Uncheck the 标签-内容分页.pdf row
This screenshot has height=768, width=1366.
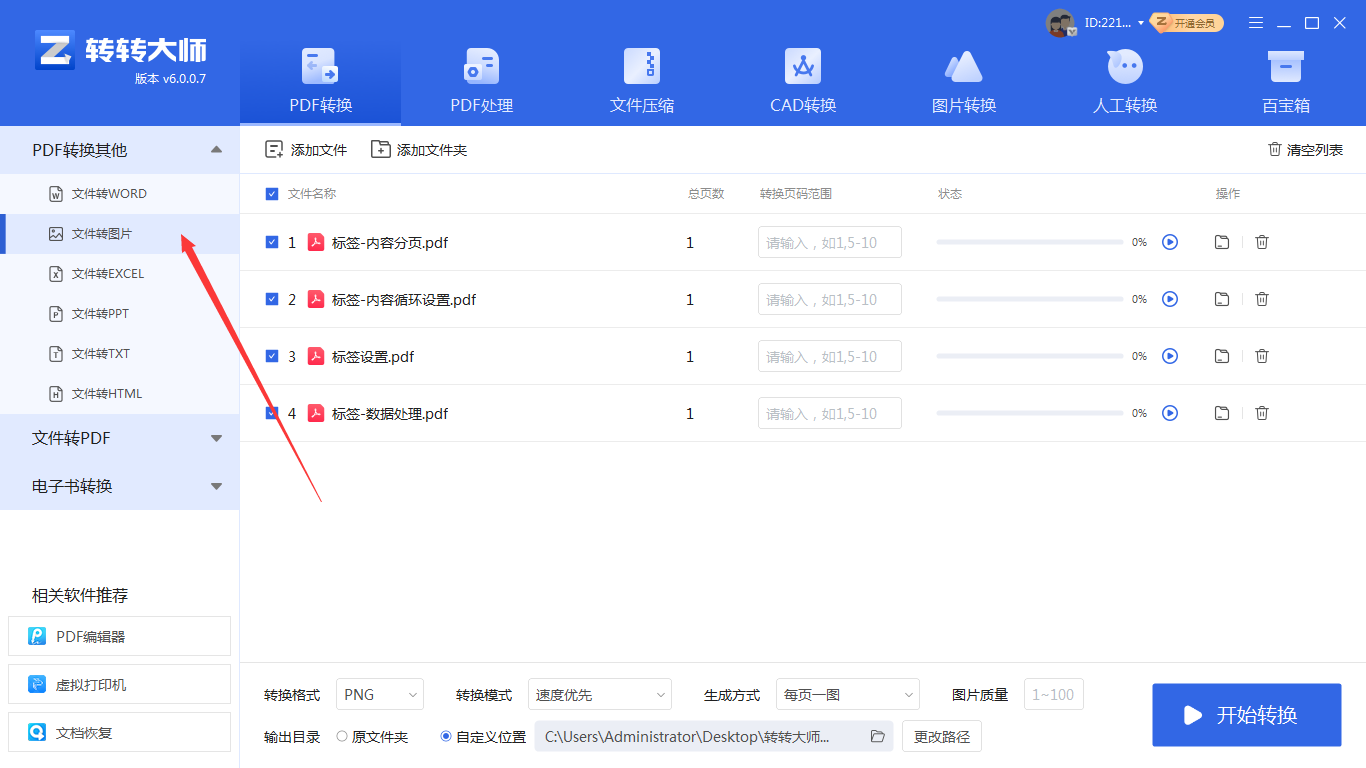coord(271,241)
